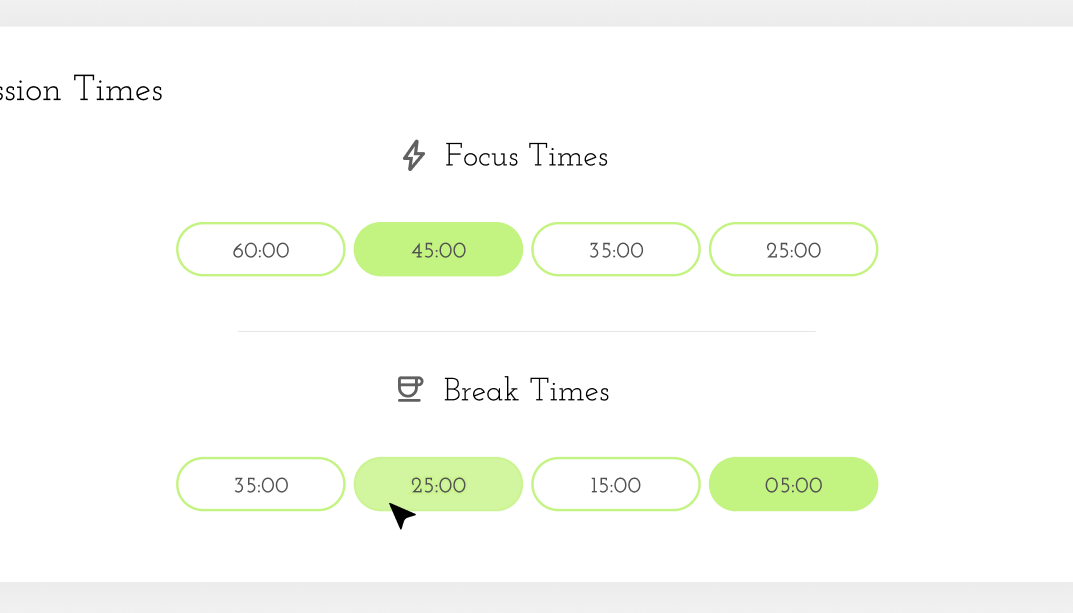Select the 35:00 break time option
The width and height of the screenshot is (1073, 613).
click(x=261, y=484)
